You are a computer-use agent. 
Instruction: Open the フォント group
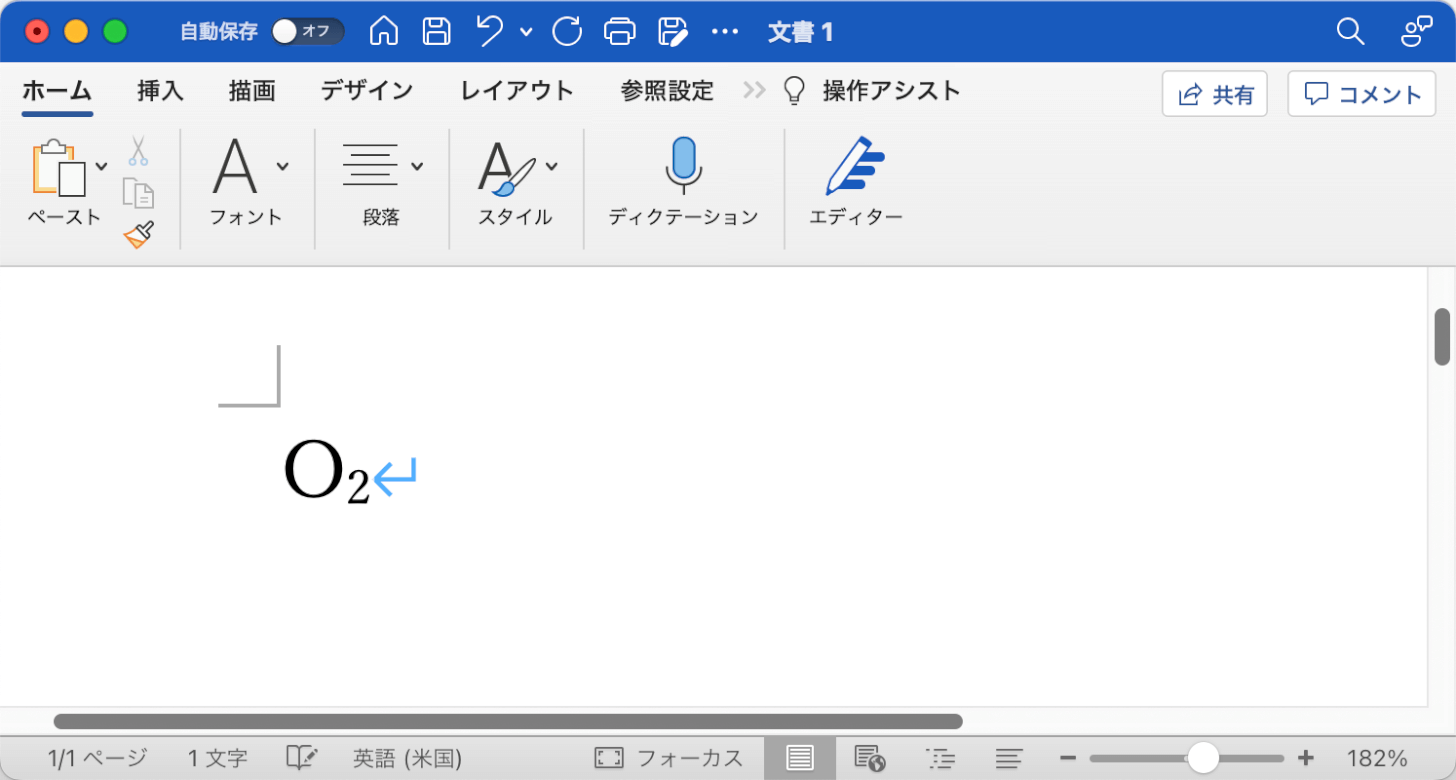click(x=247, y=181)
